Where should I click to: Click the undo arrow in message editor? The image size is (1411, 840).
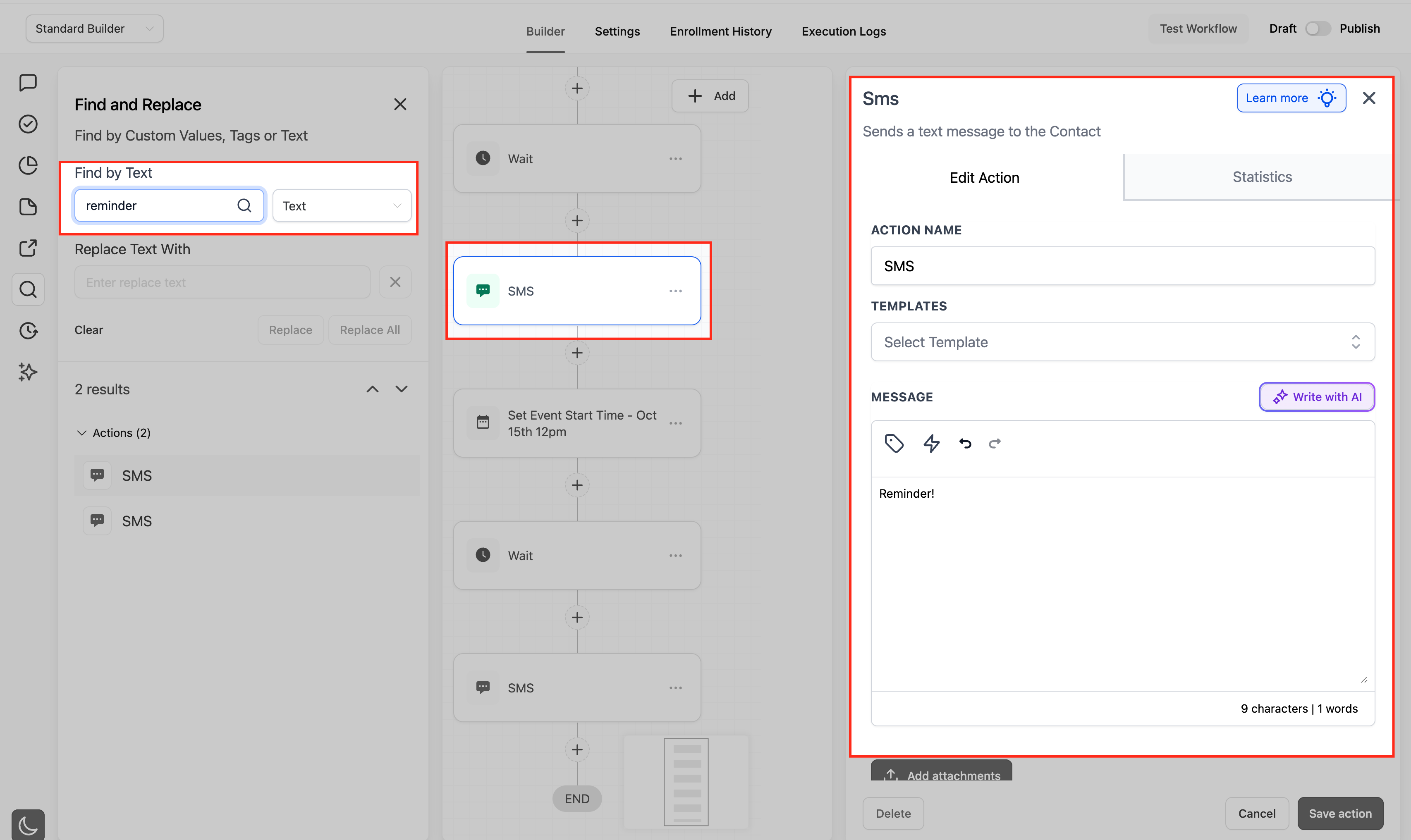click(x=965, y=443)
